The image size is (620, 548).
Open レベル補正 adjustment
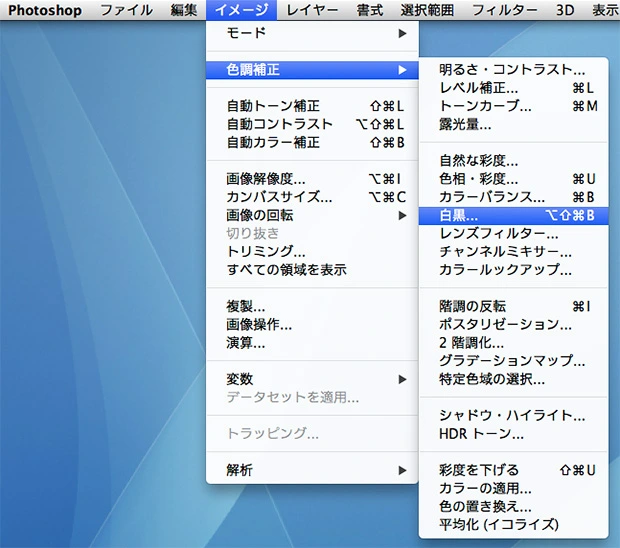[x=513, y=88]
